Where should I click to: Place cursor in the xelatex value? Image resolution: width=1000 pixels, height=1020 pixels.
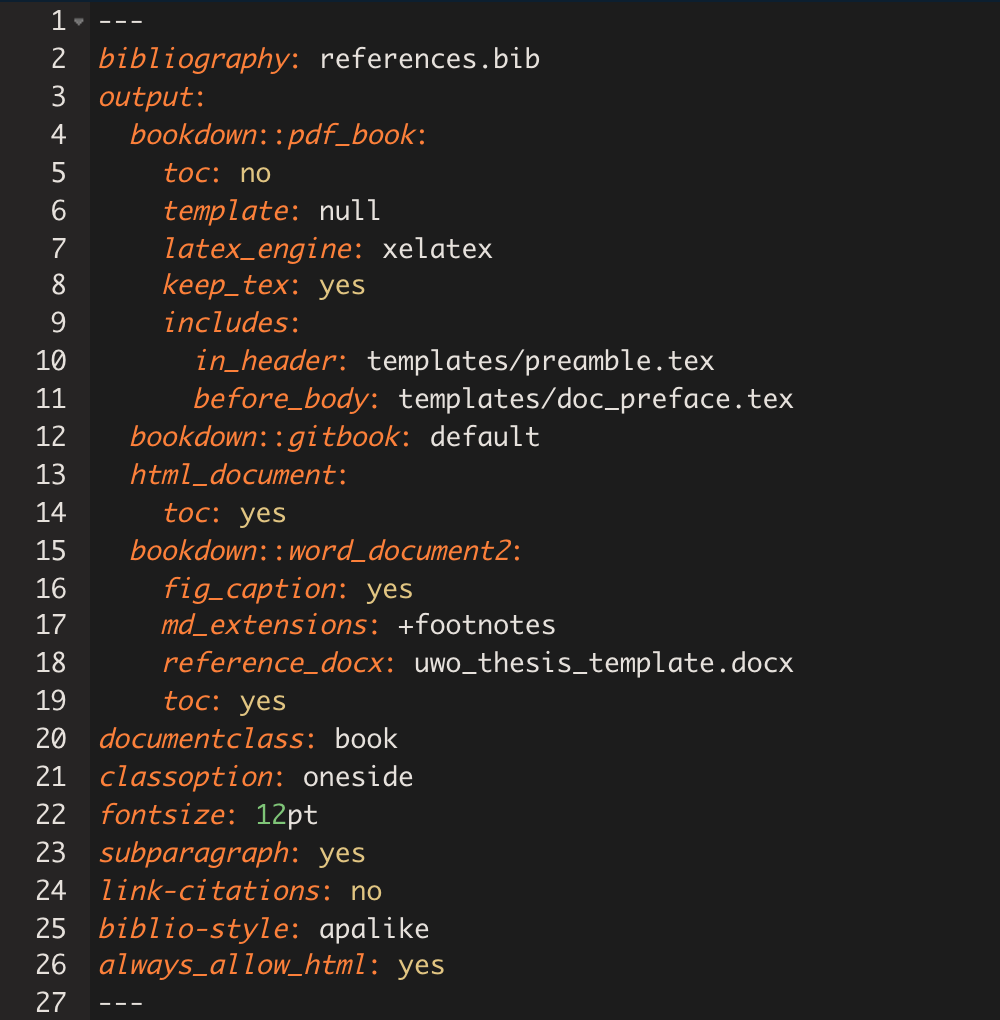(x=437, y=248)
